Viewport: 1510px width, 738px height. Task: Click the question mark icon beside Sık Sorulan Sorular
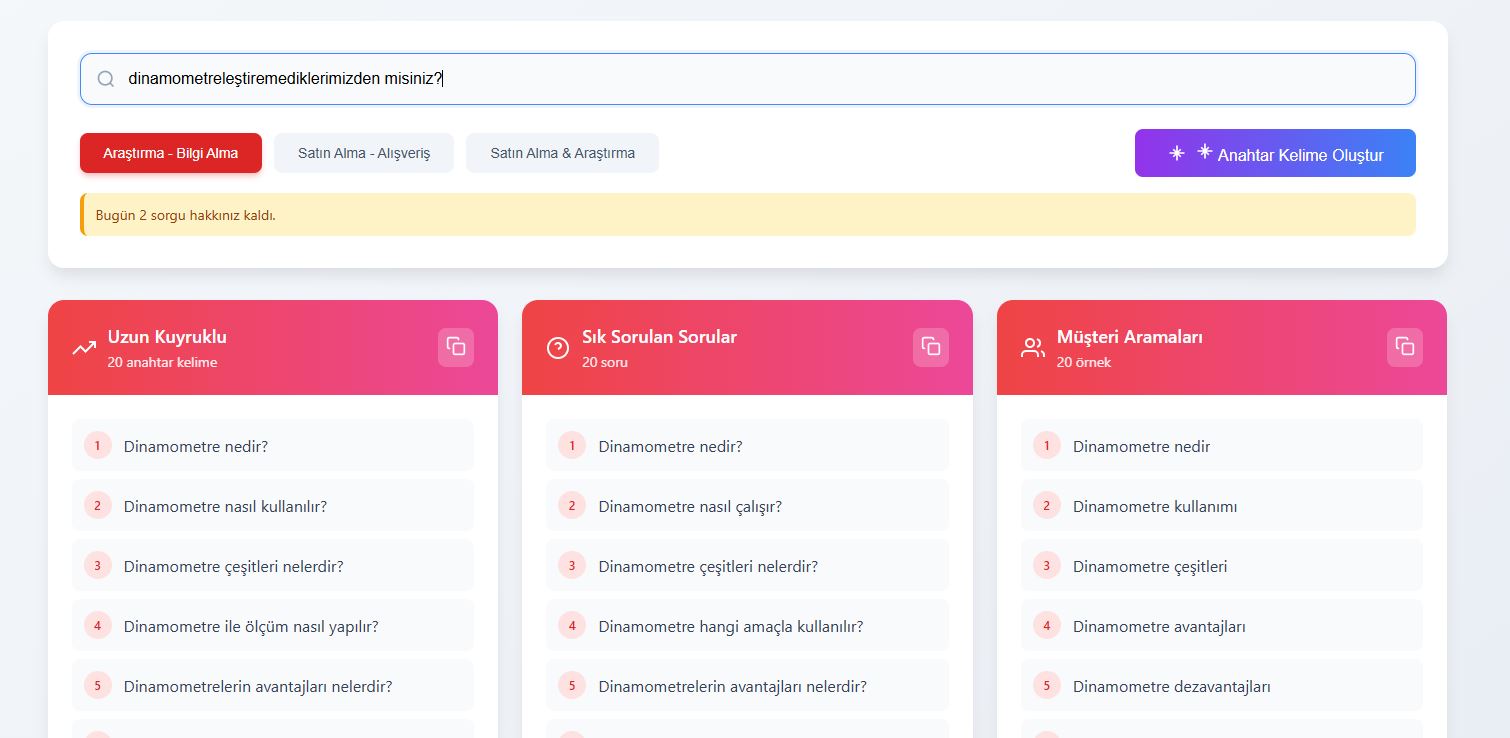tap(558, 348)
